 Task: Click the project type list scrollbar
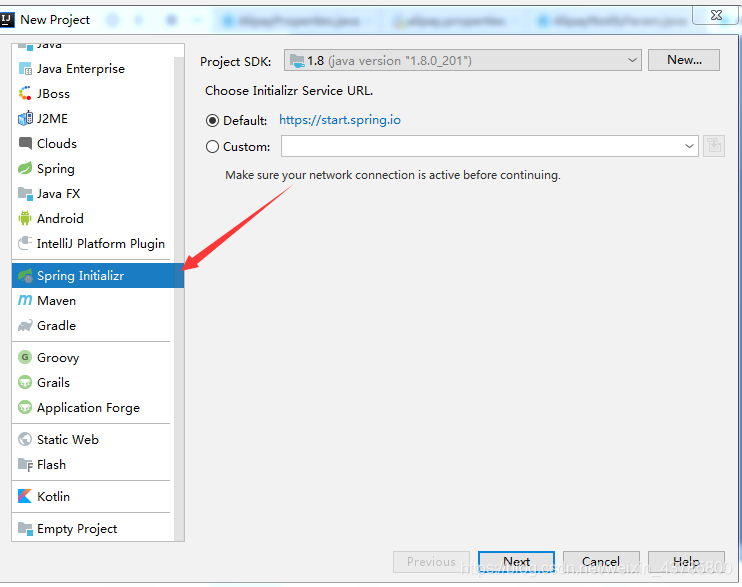coord(179,298)
